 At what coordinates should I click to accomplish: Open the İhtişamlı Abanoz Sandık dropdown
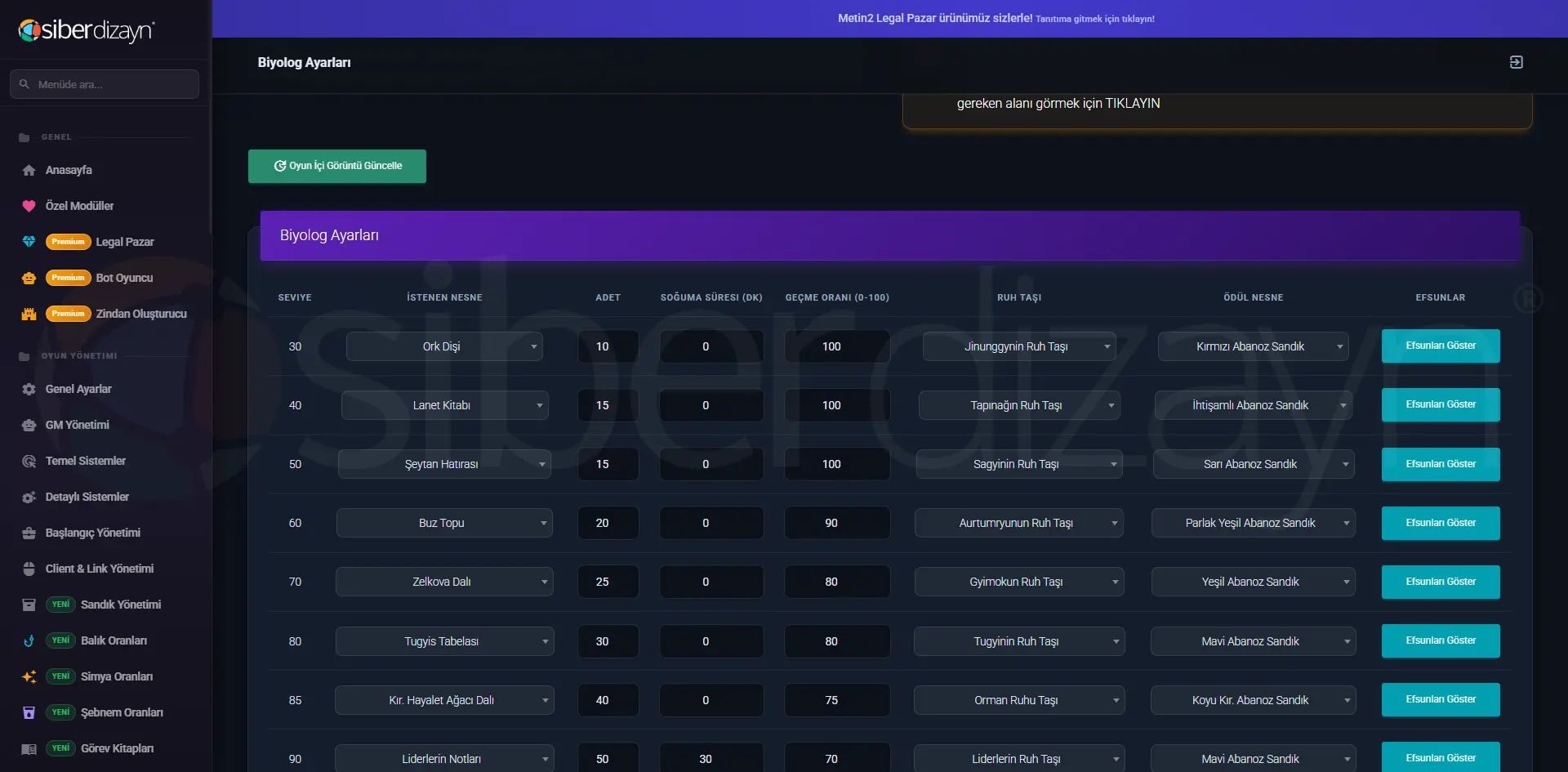tap(1253, 405)
